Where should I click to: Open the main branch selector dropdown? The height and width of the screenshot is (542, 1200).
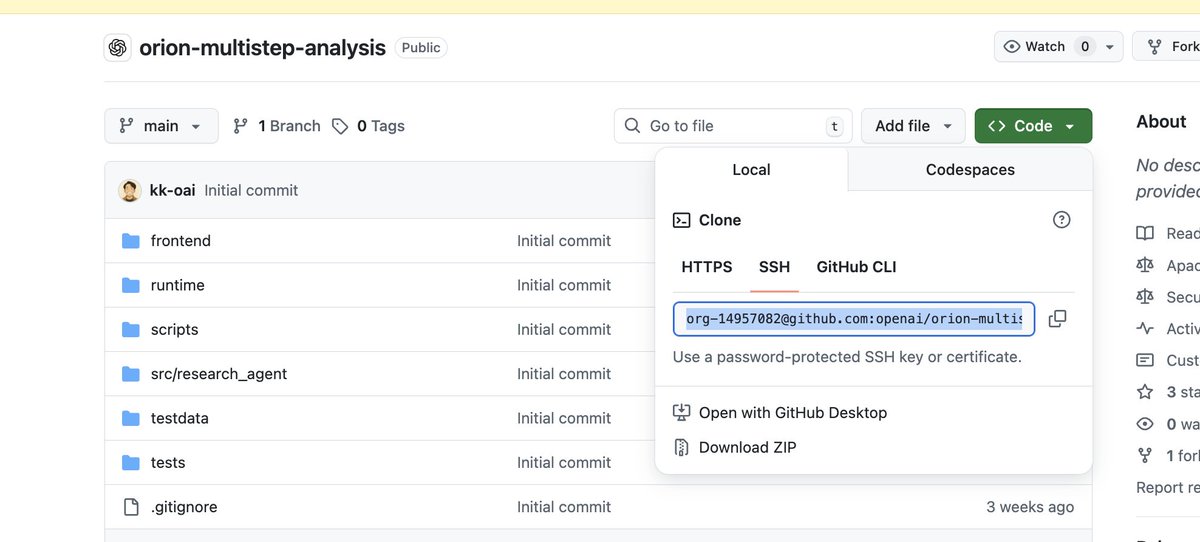click(x=161, y=126)
